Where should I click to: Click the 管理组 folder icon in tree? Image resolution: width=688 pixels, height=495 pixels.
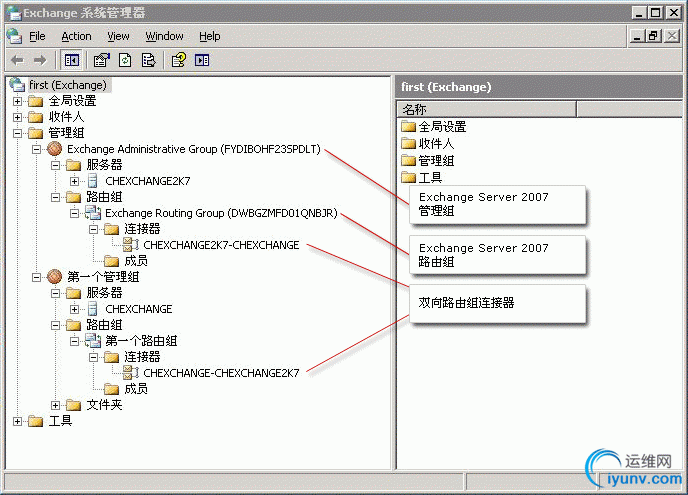pyautogui.click(x=36, y=133)
